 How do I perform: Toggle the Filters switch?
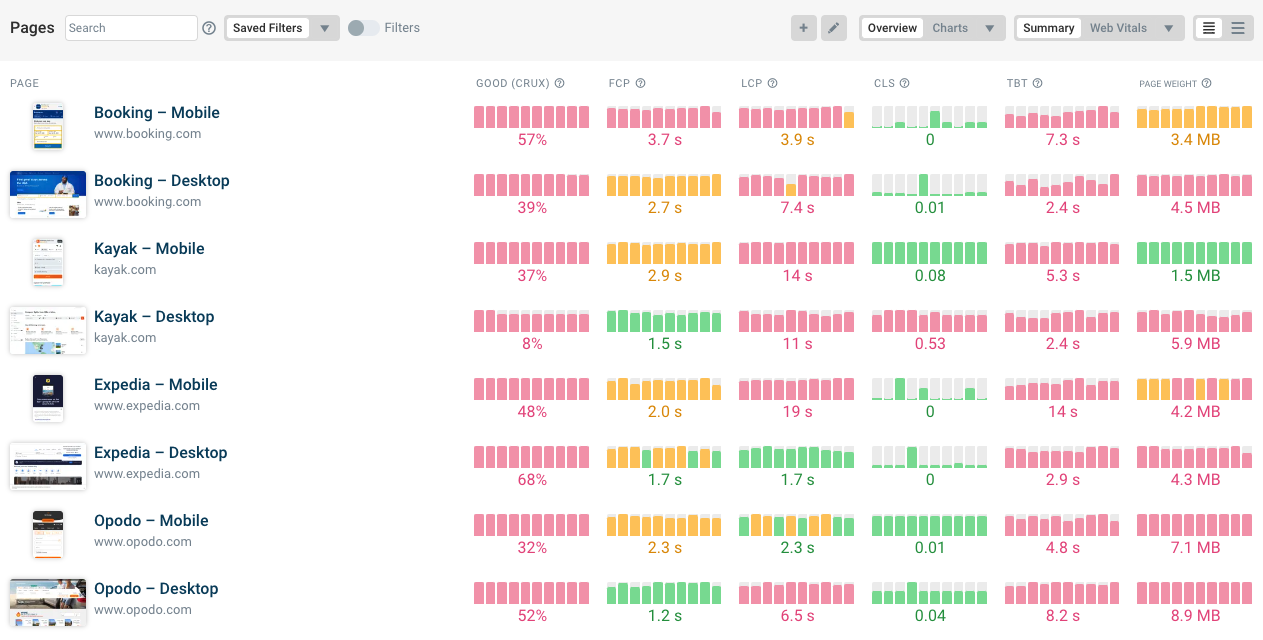pos(363,28)
